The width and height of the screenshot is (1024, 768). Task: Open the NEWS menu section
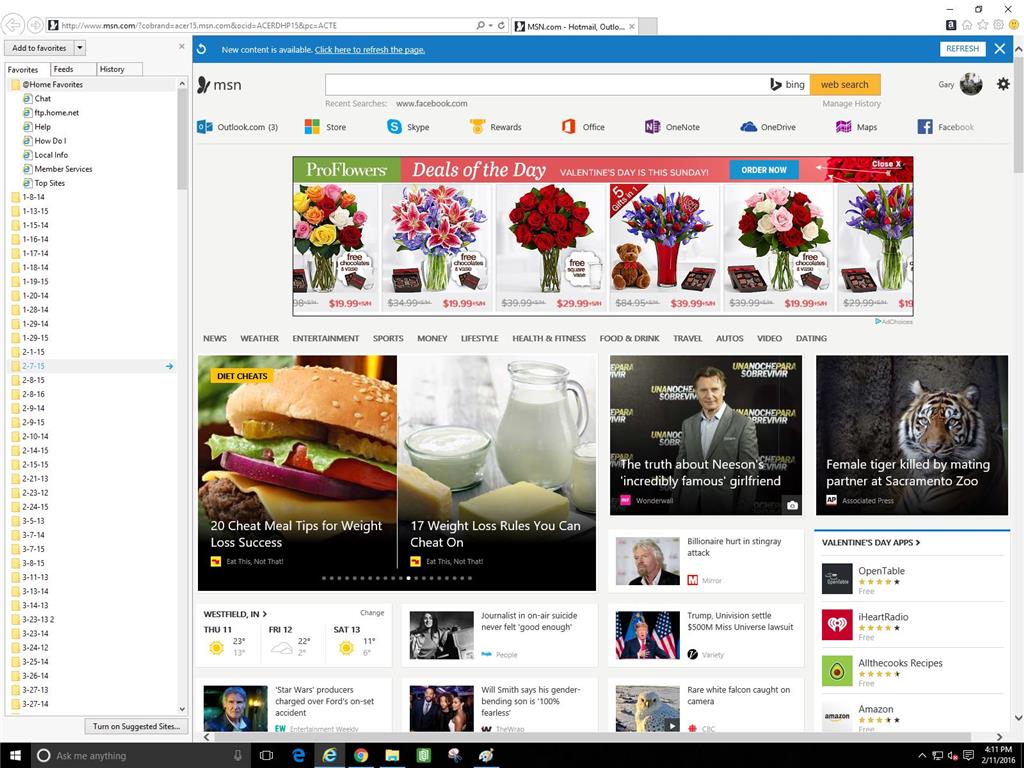point(215,338)
